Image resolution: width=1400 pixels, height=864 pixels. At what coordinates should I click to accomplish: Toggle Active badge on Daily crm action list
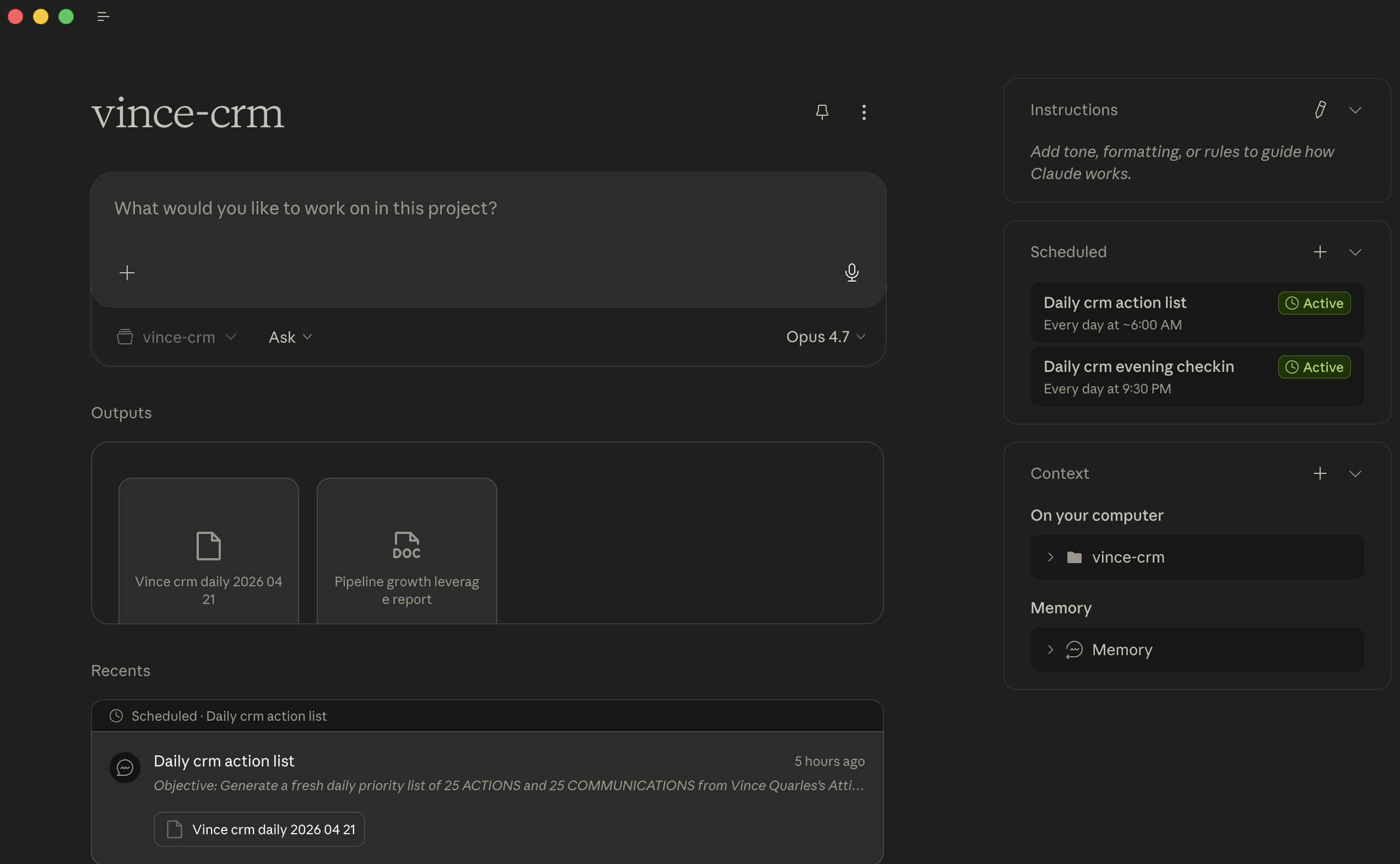point(1314,303)
